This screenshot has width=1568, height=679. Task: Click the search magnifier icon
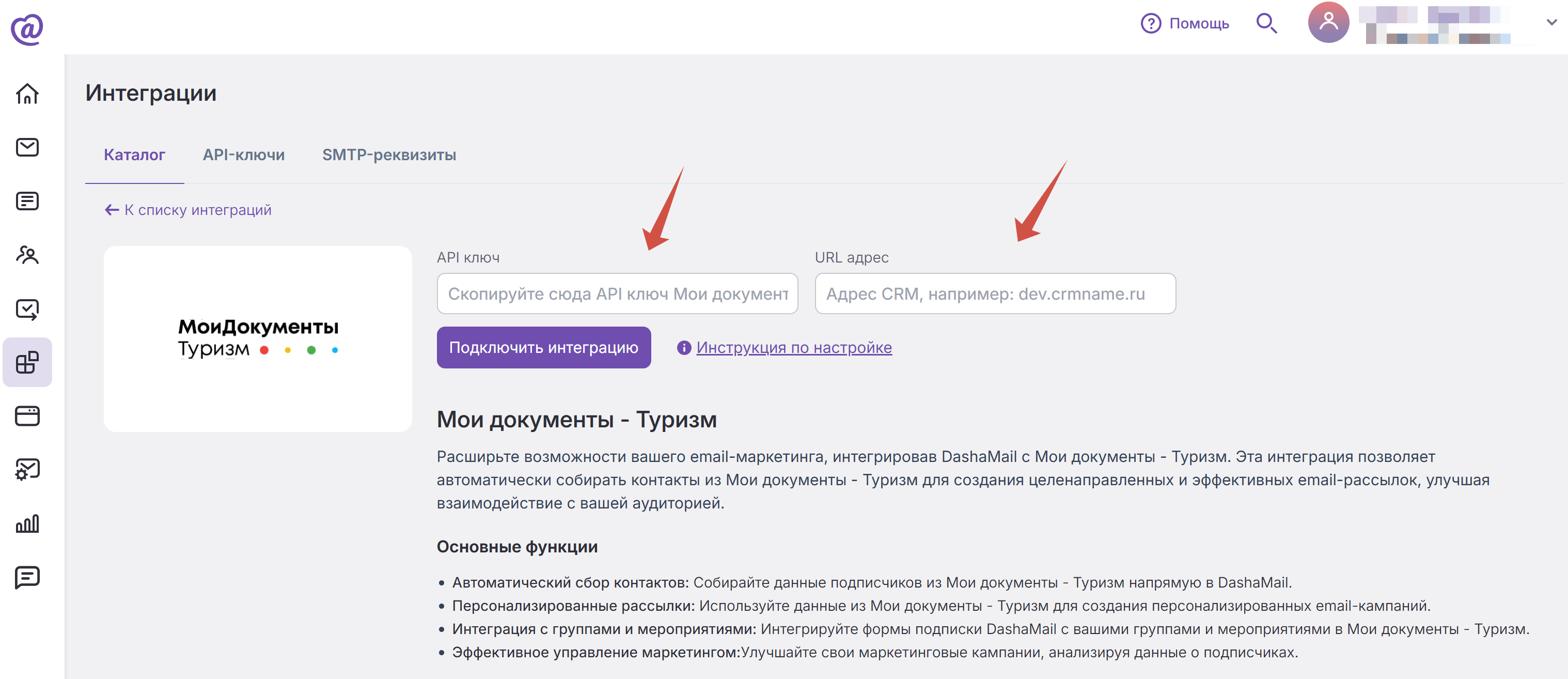pos(1267,24)
